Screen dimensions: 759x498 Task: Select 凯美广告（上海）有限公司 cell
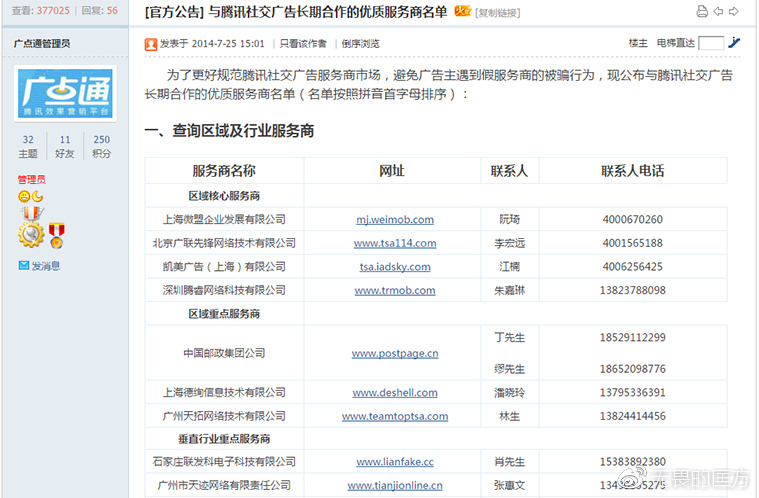[x=224, y=267]
